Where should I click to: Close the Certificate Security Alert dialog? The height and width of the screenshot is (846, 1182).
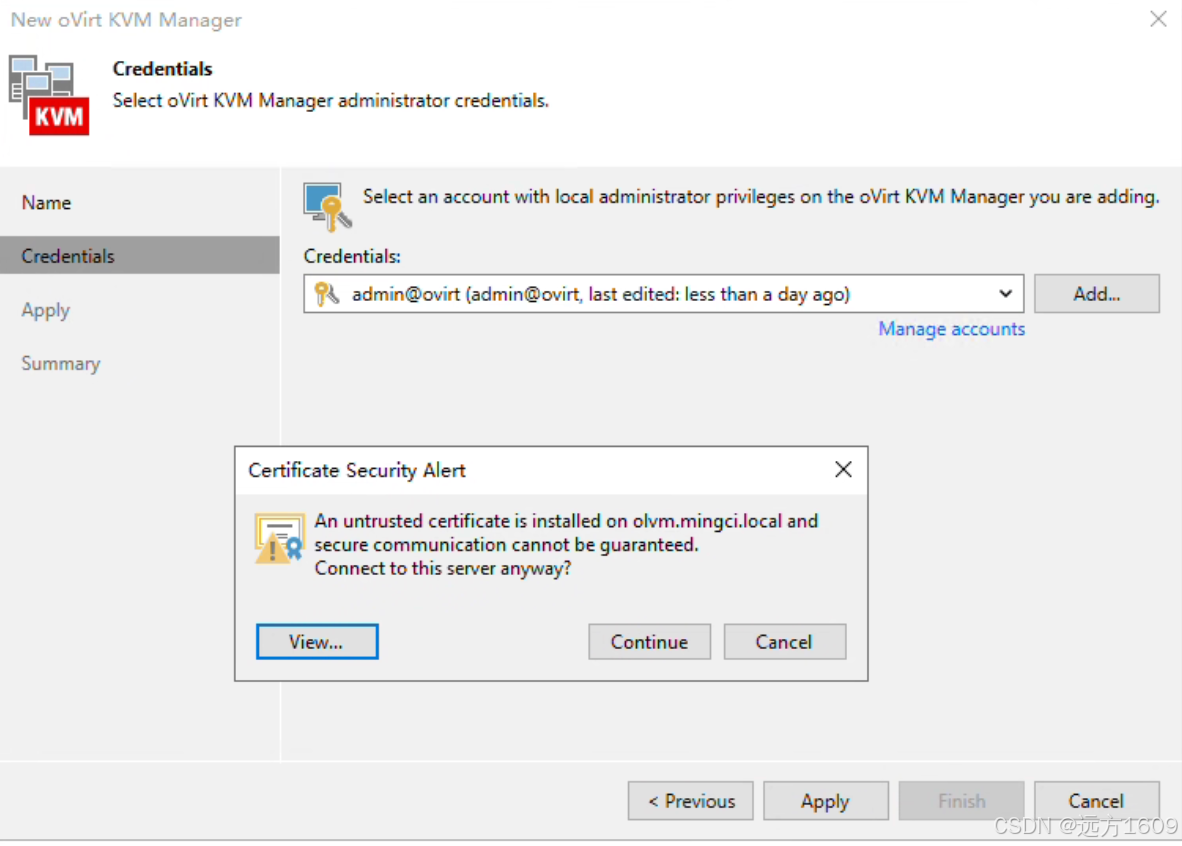pos(844,470)
